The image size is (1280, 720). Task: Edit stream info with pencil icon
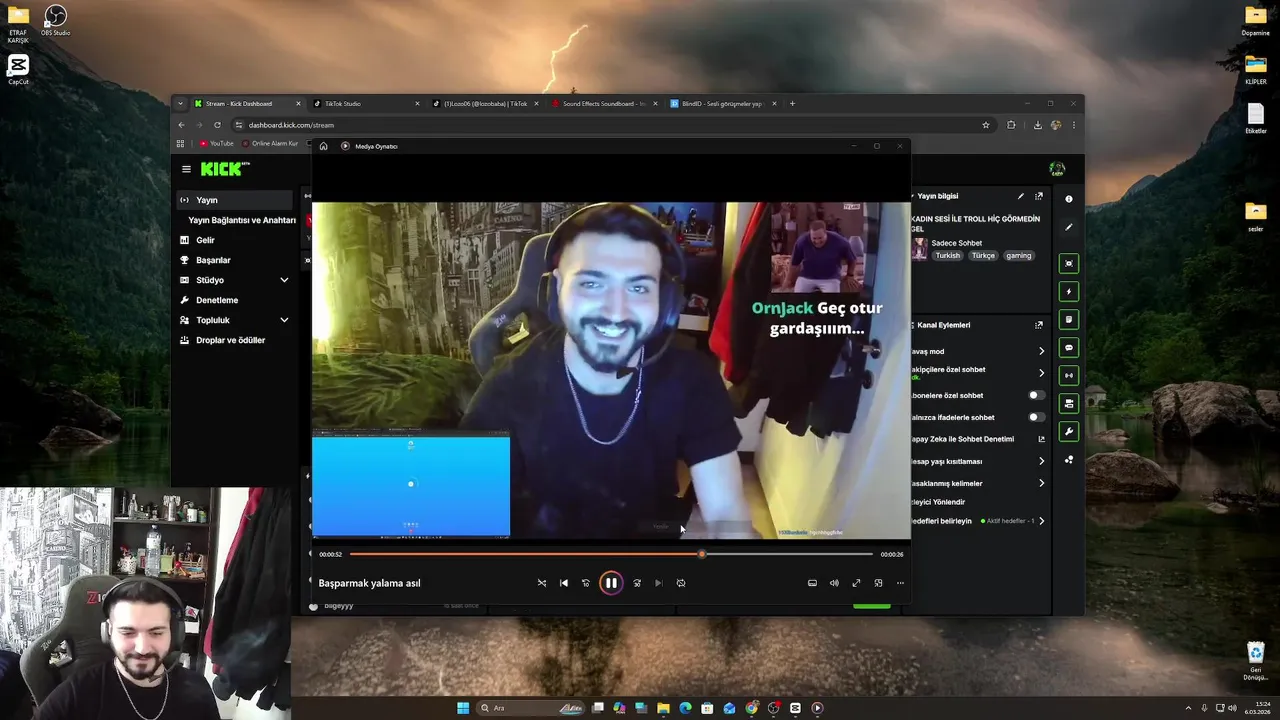click(1021, 196)
